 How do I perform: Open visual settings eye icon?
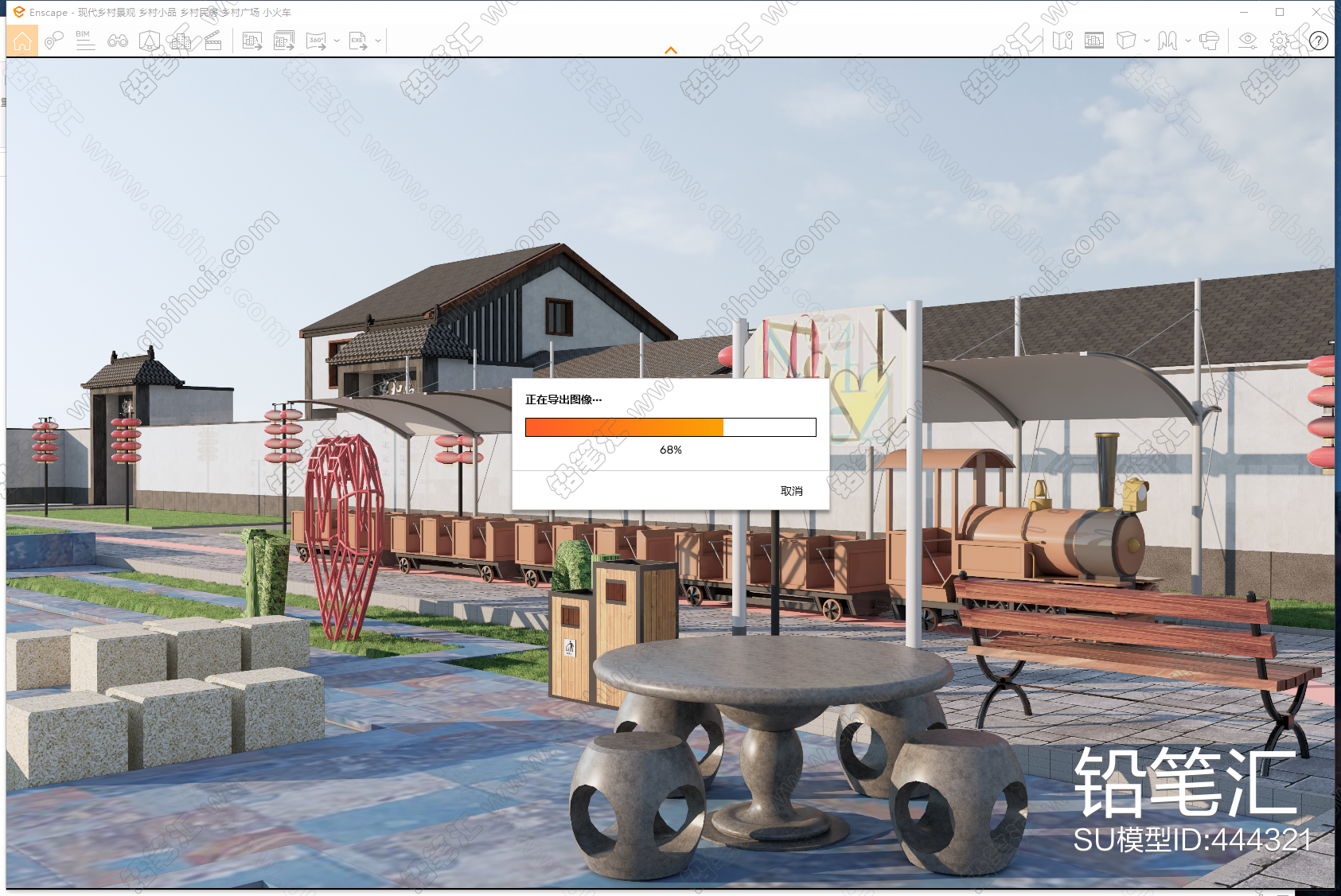pos(1248,41)
